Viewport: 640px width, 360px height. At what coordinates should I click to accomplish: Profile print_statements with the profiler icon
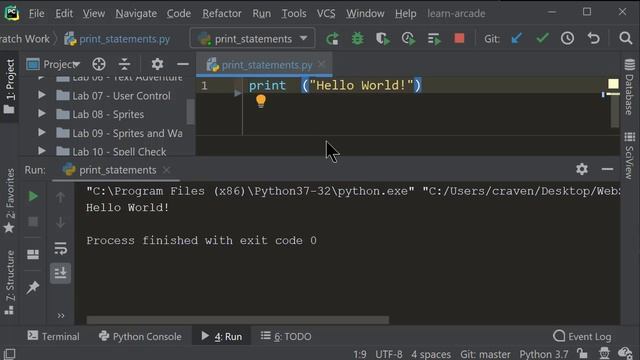pos(408,39)
